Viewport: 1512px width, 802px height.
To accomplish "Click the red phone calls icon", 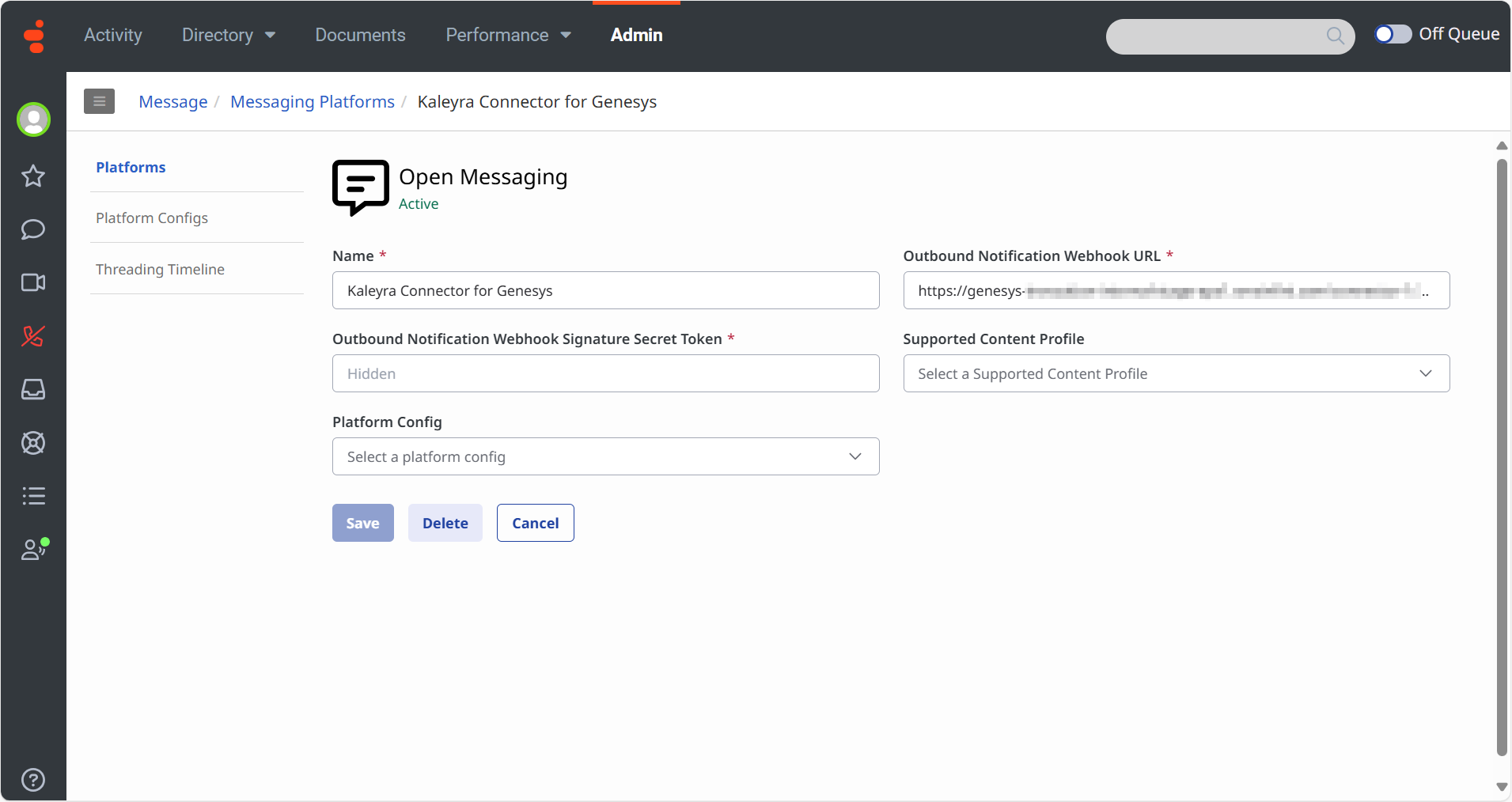I will pyautogui.click(x=33, y=336).
